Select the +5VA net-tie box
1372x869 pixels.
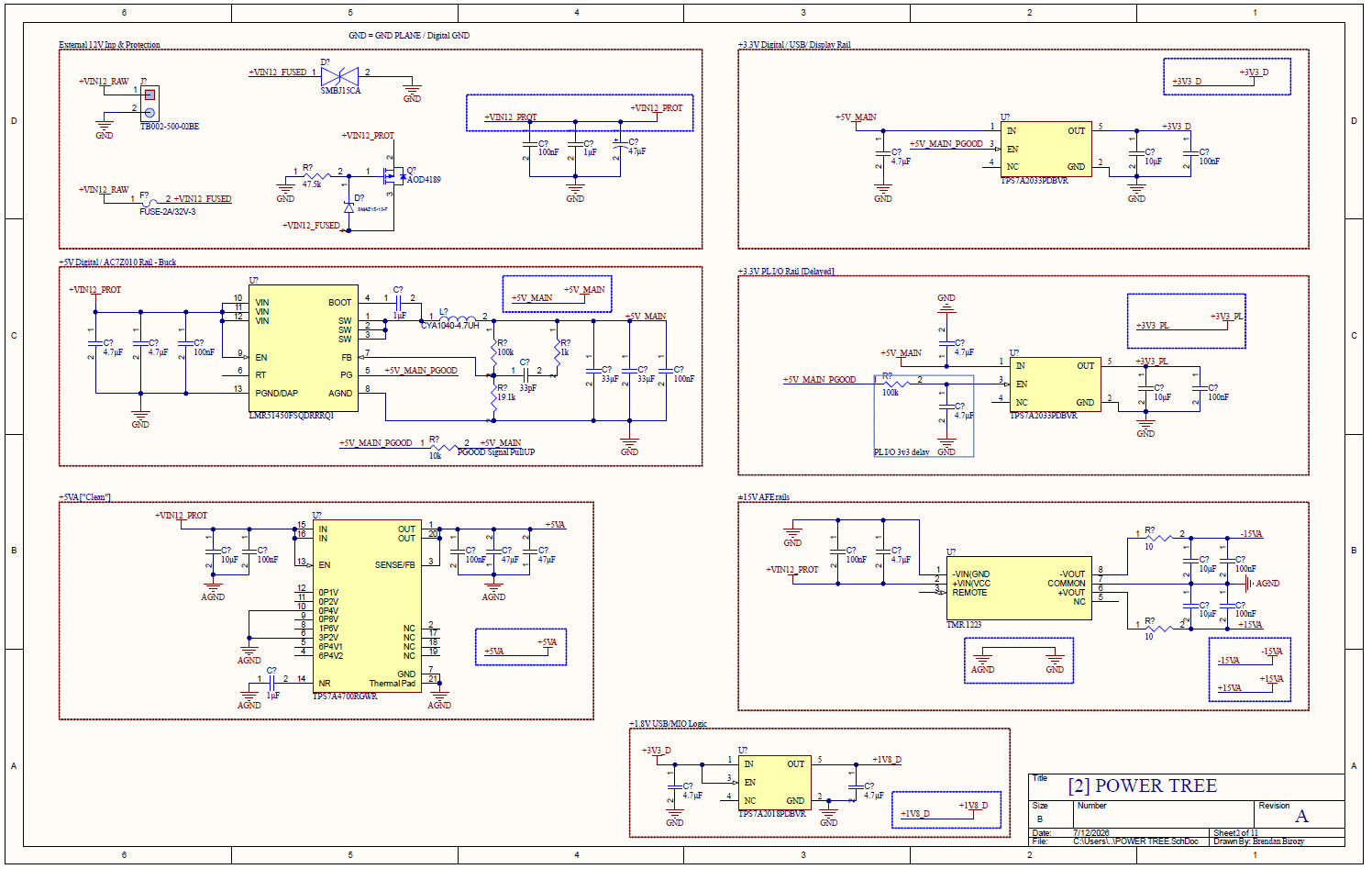[521, 647]
